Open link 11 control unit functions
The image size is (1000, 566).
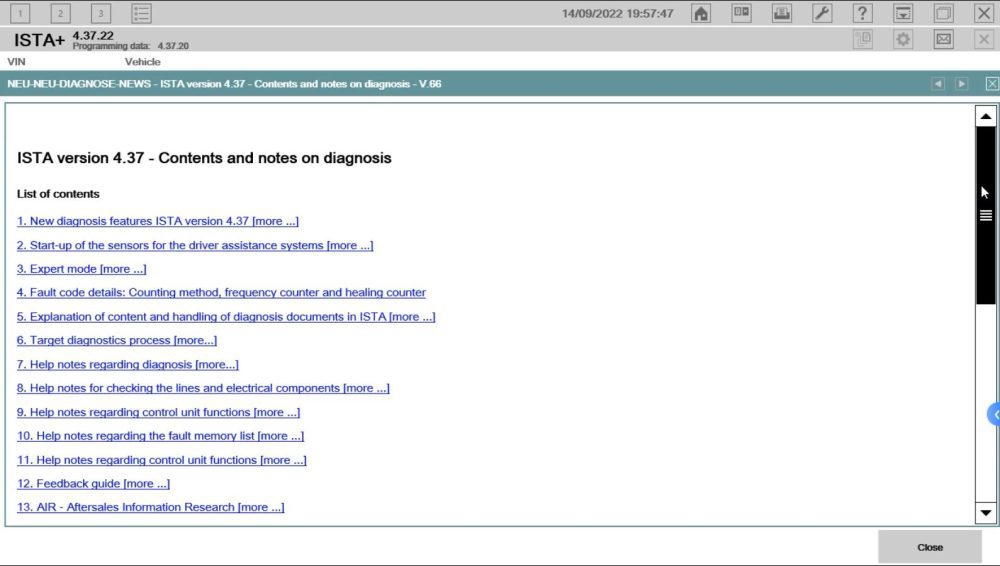[161, 460]
